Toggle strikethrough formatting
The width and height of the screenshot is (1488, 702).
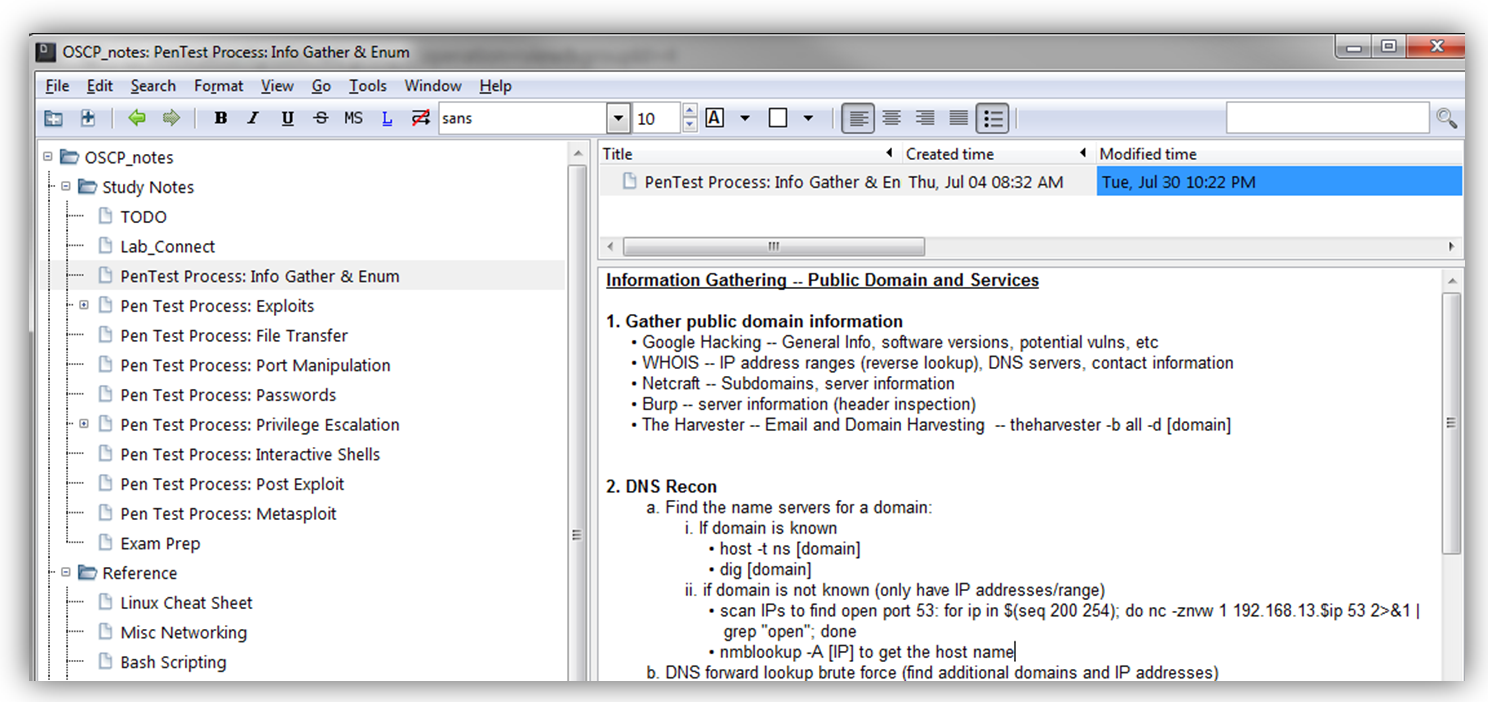tap(320, 118)
